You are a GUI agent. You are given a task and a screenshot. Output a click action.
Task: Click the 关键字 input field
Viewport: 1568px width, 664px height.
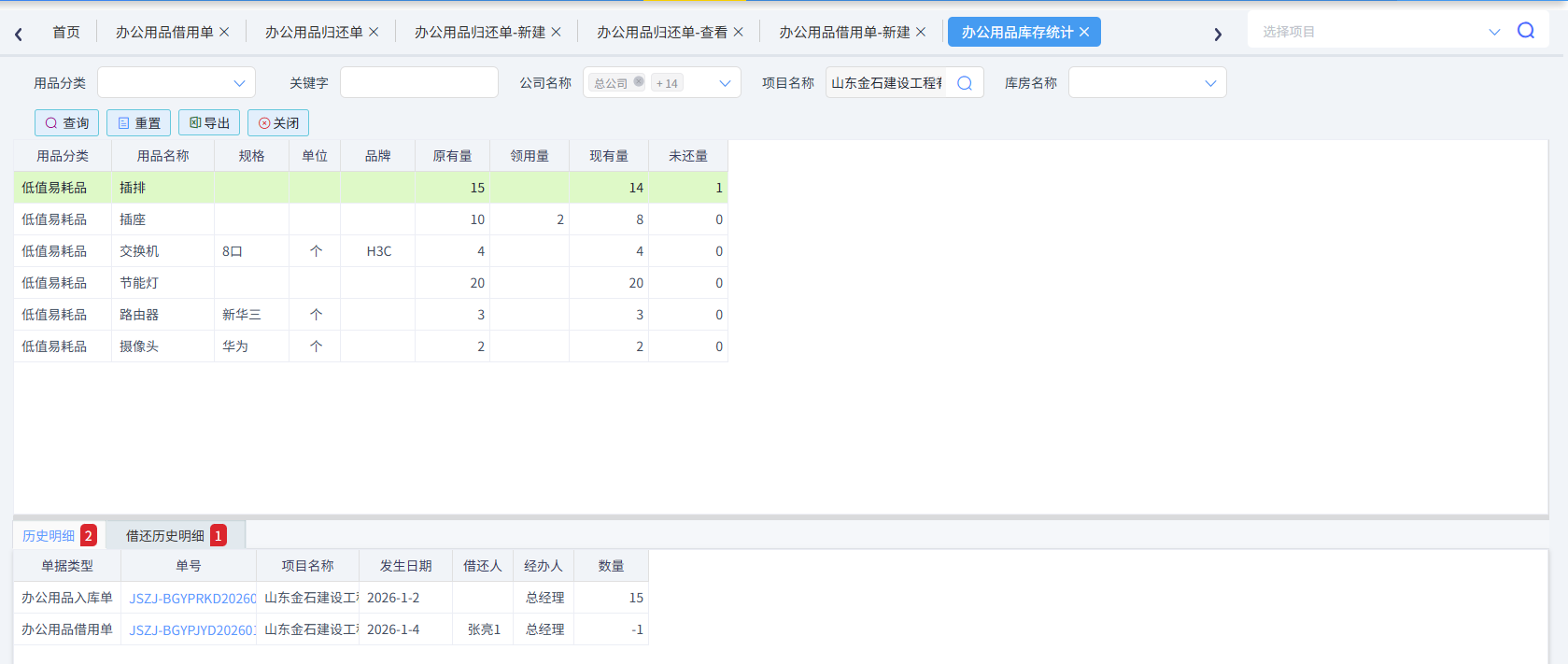(418, 83)
